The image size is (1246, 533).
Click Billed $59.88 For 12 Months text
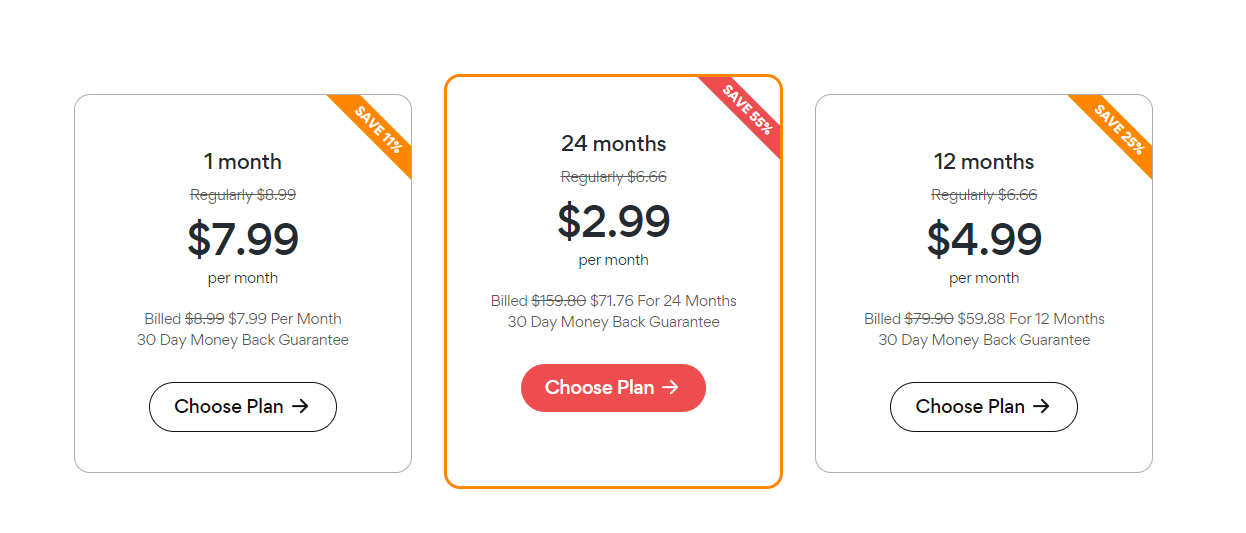tap(984, 319)
